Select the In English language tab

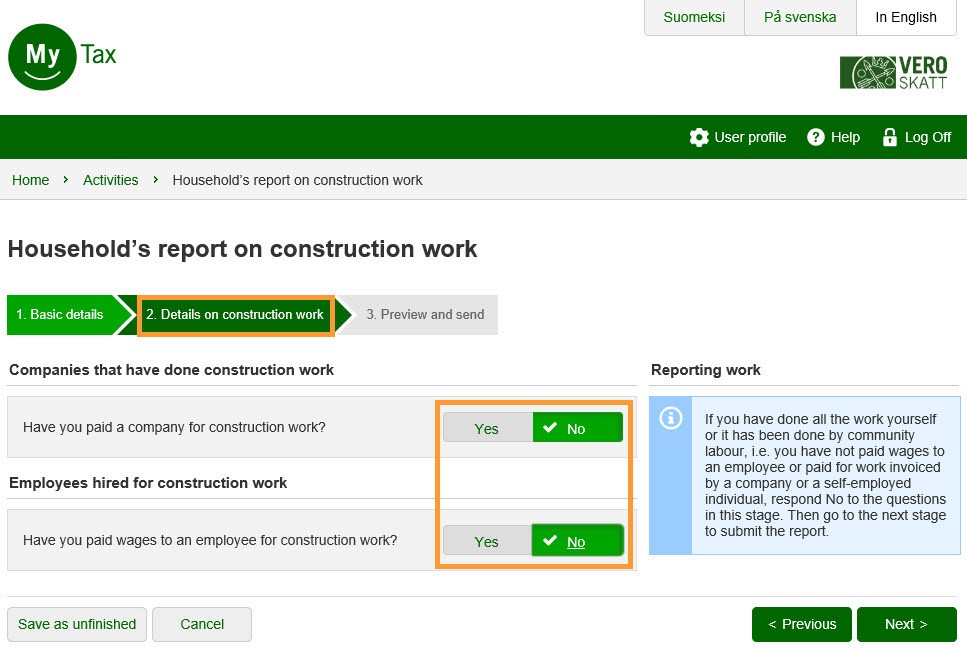(905, 17)
